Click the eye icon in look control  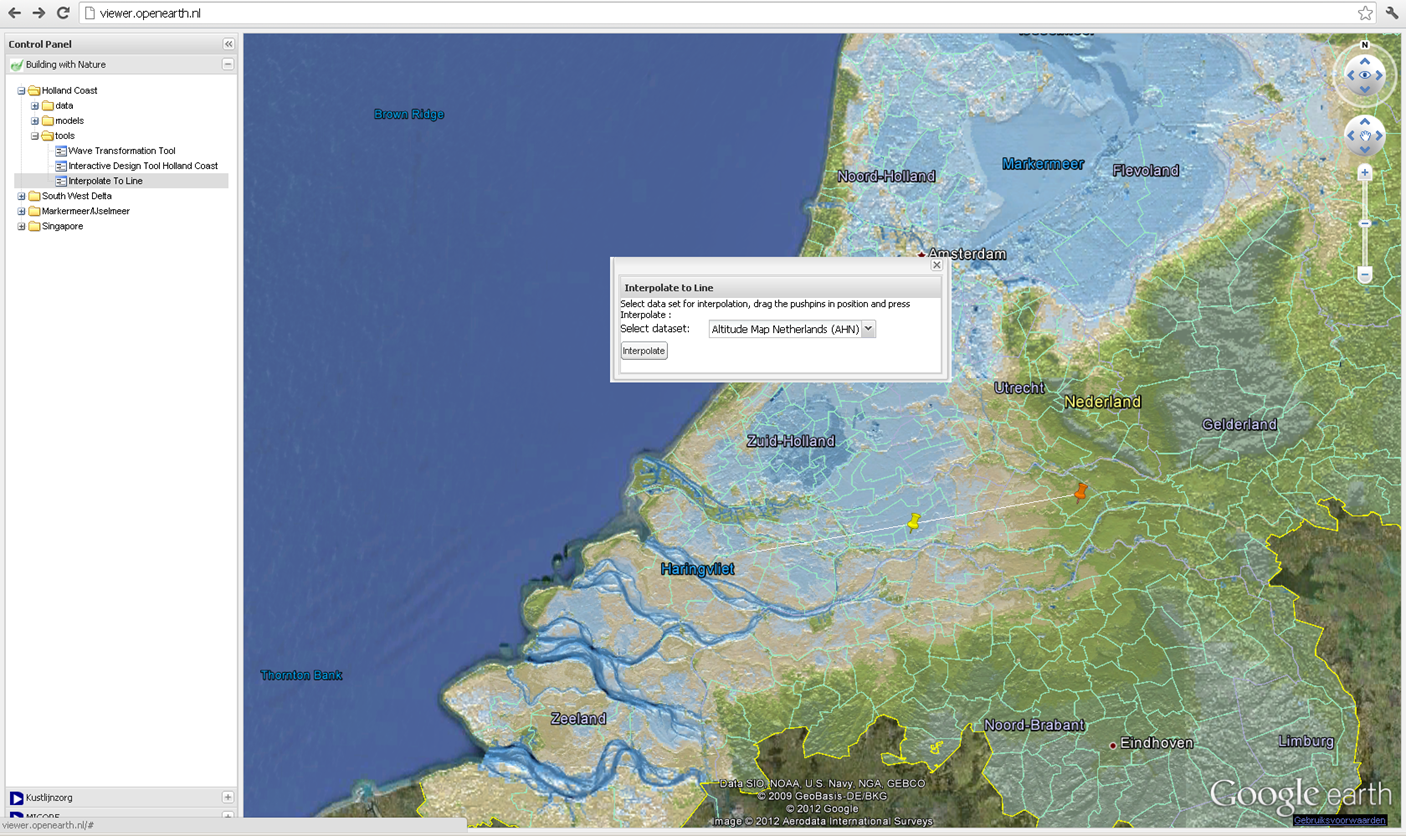pyautogui.click(x=1365, y=75)
